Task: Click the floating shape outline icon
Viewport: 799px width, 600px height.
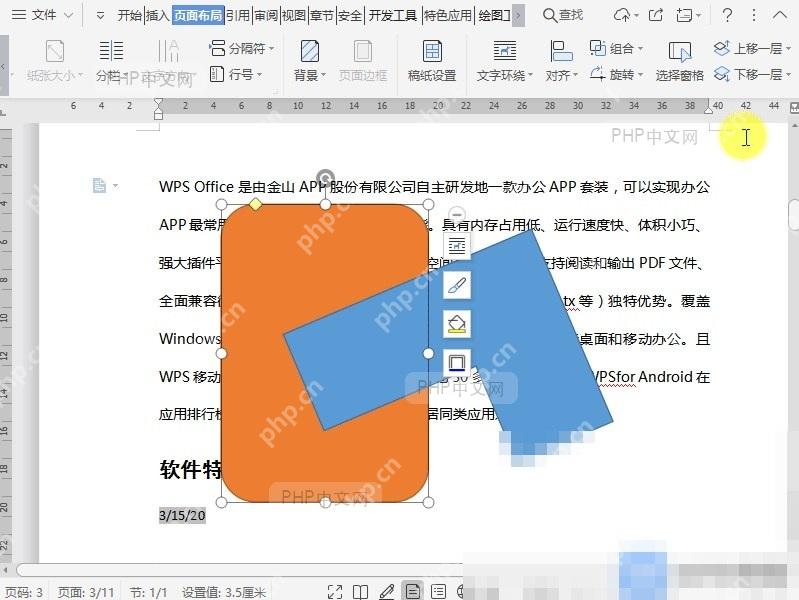Action: tap(457, 362)
